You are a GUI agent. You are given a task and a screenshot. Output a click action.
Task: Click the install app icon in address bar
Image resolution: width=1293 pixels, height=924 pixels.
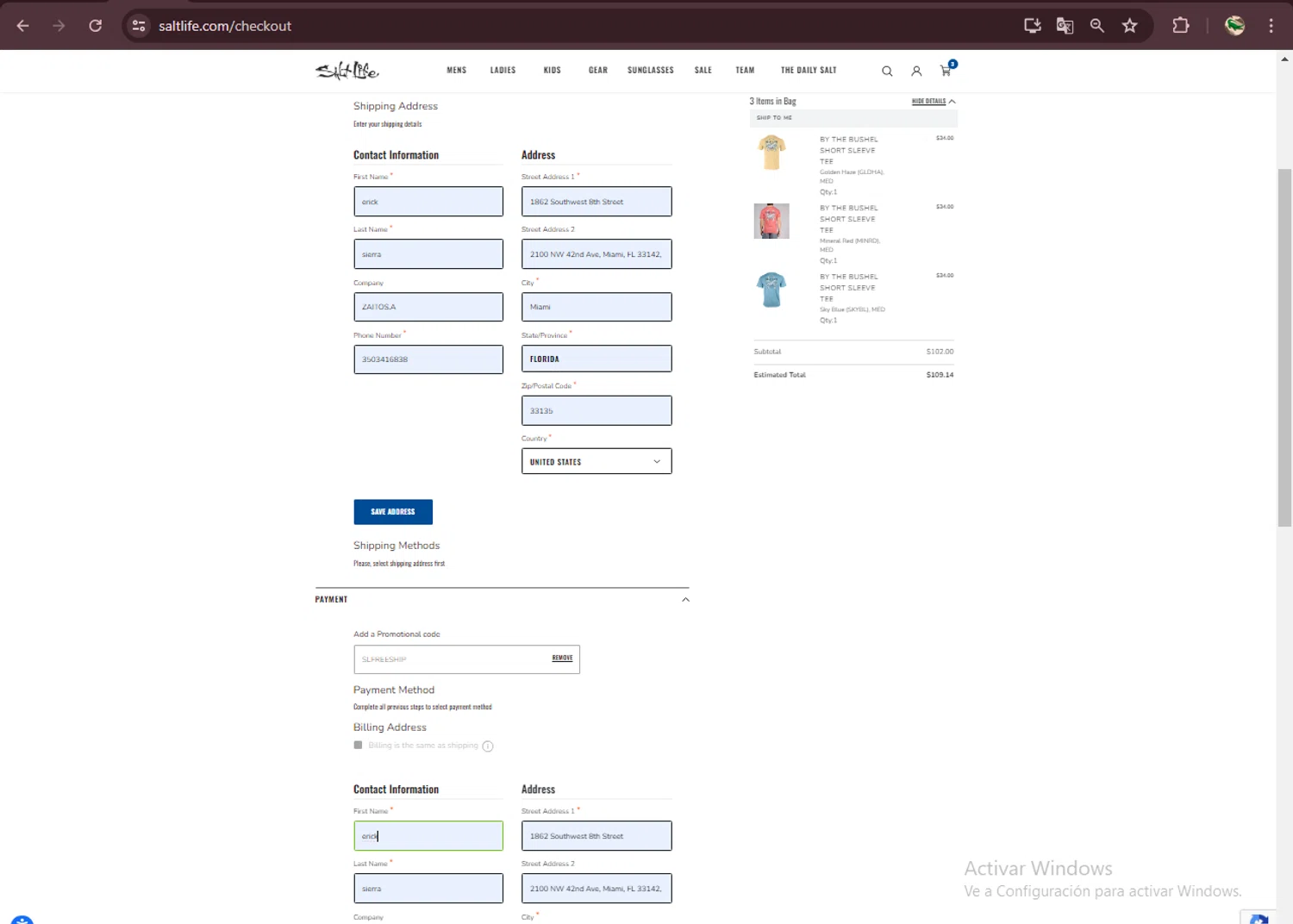click(1032, 26)
